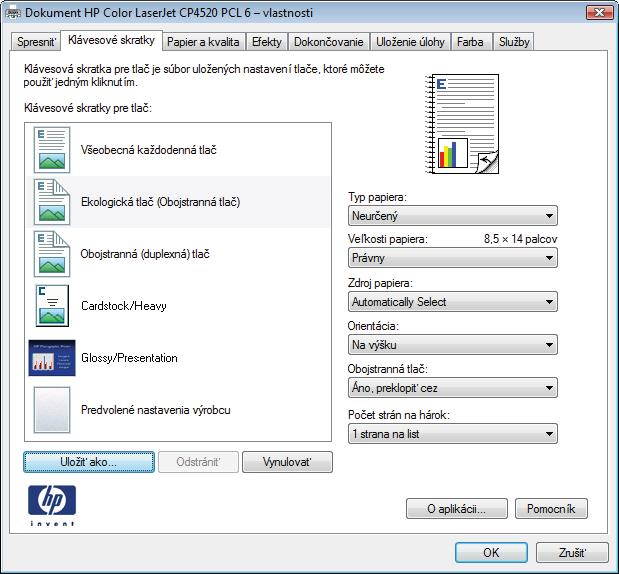Confirm with the OK button

pos(491,552)
